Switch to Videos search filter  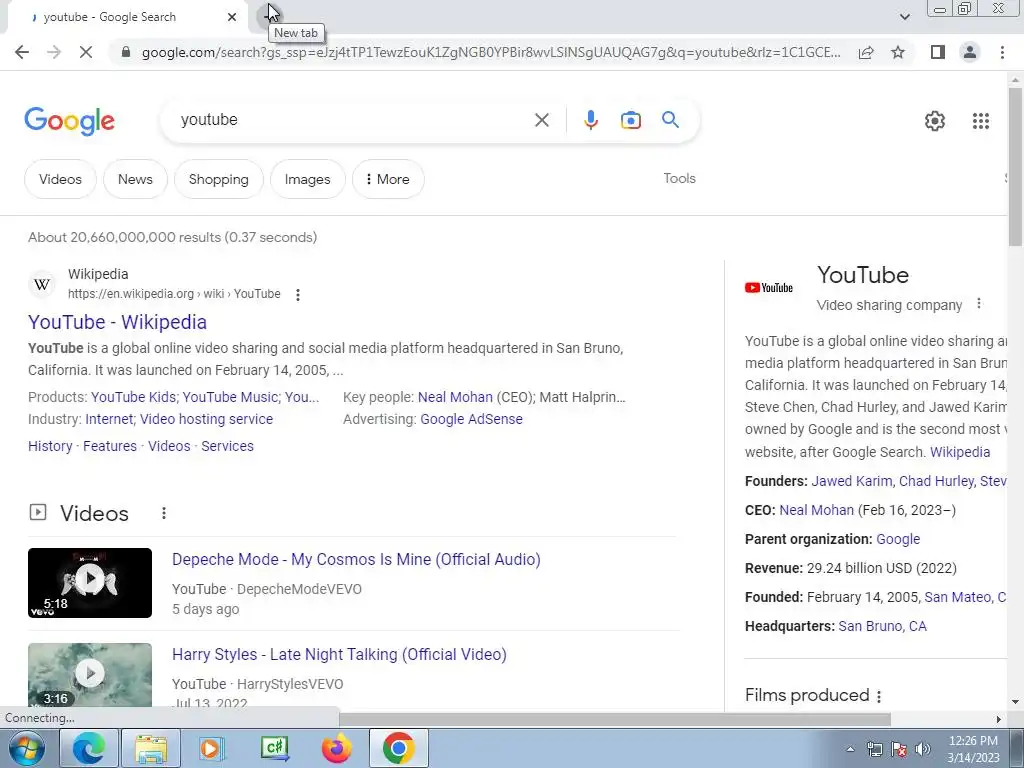tap(60, 179)
